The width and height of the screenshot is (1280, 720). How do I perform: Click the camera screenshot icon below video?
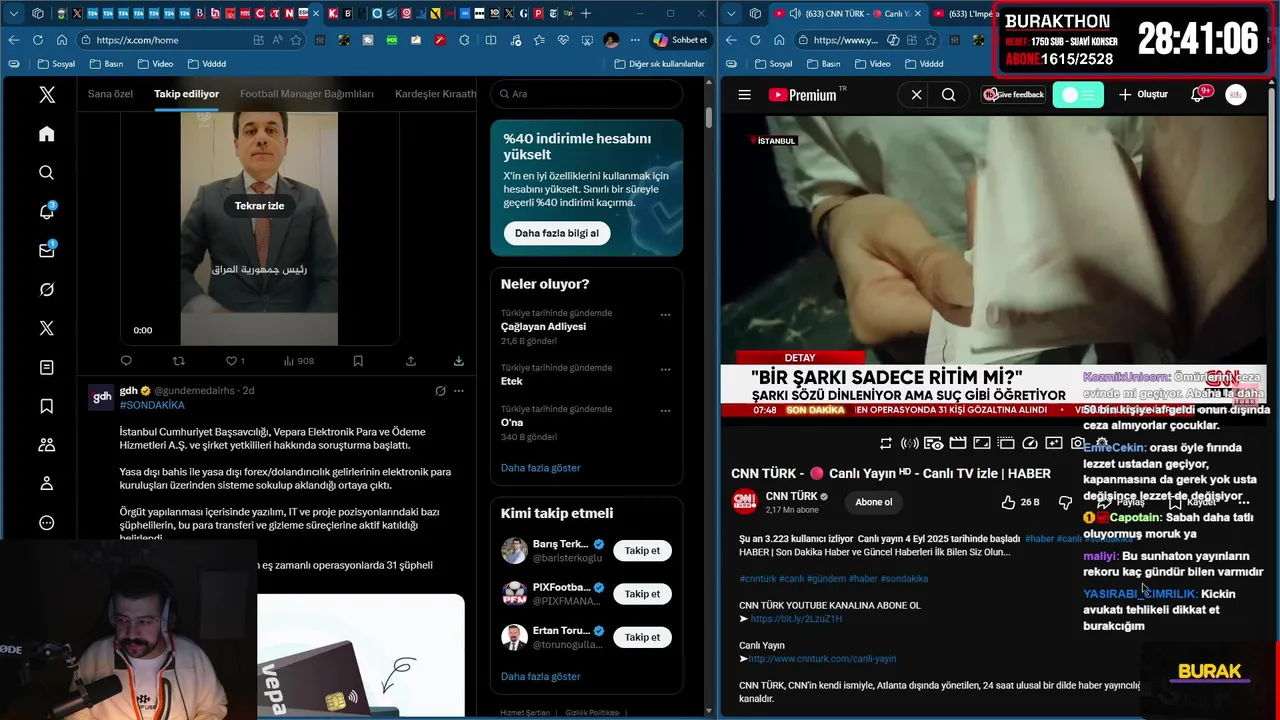1078,443
